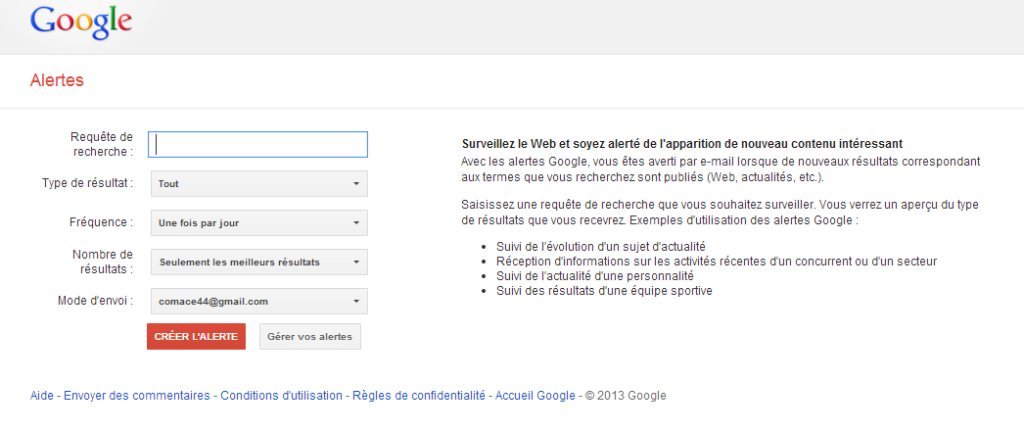Click the bullet 'Suivi de l'actualité d'une personnalité'
The height and width of the screenshot is (431, 1024).
(x=594, y=276)
